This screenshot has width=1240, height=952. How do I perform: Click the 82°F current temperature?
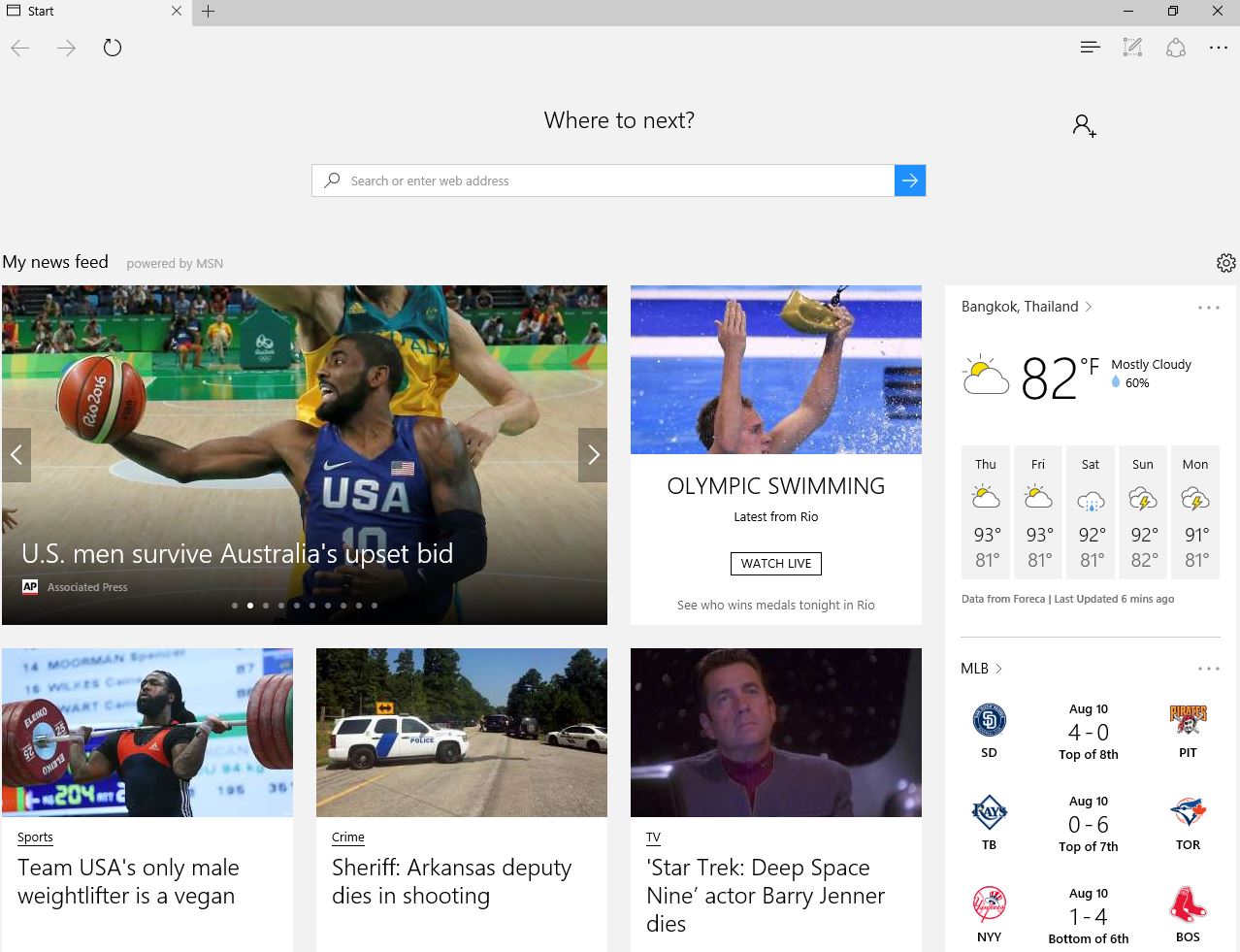click(1060, 378)
